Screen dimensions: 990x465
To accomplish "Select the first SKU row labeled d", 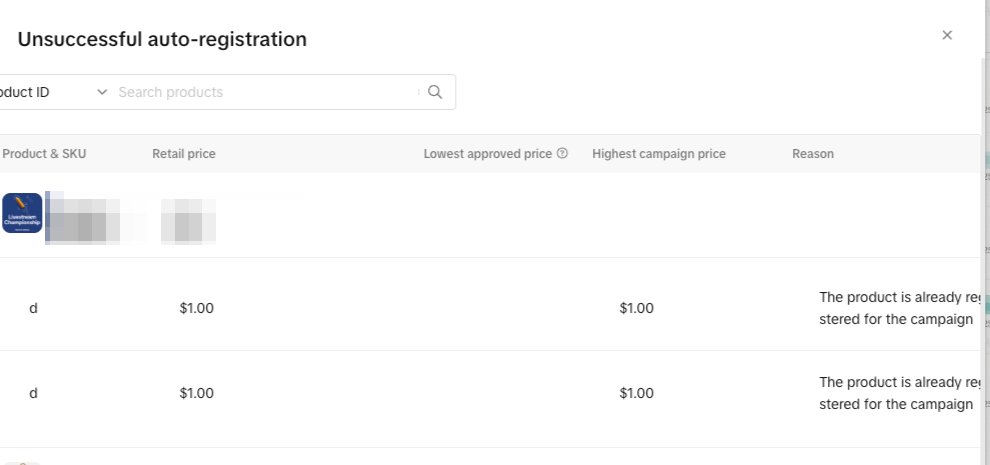I will pos(33,308).
